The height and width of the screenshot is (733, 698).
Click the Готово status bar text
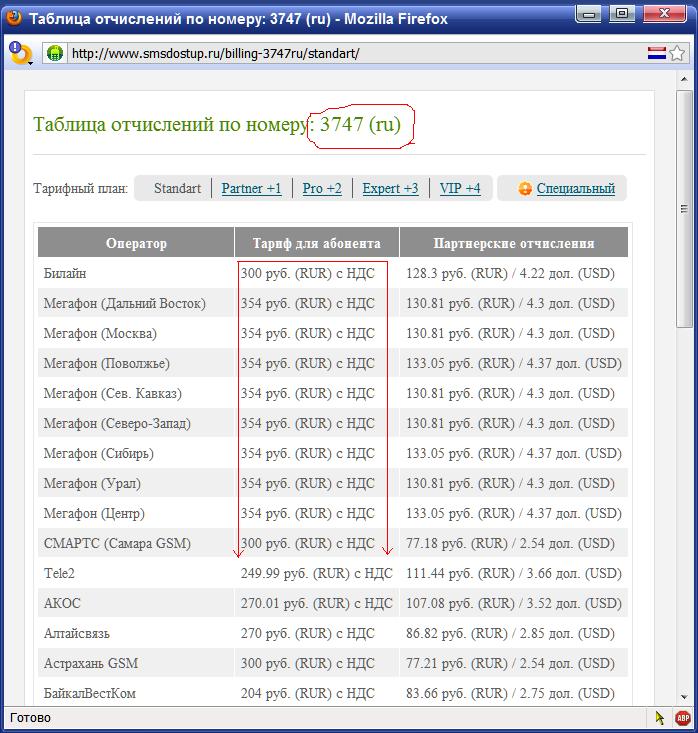click(30, 718)
